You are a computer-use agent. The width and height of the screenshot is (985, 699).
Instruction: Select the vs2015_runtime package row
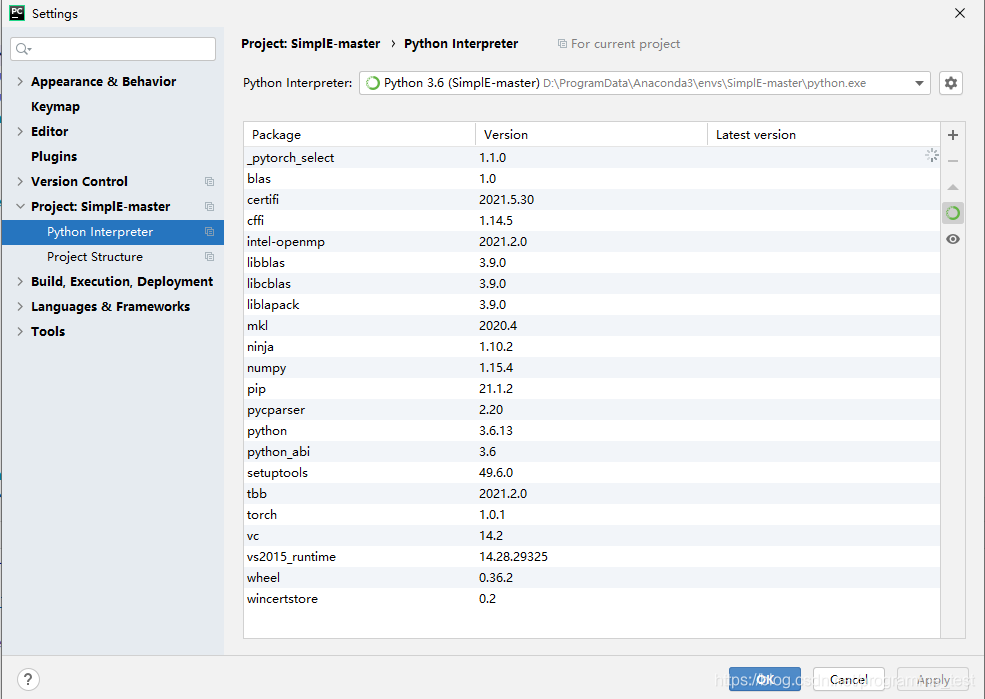[x=592, y=556]
